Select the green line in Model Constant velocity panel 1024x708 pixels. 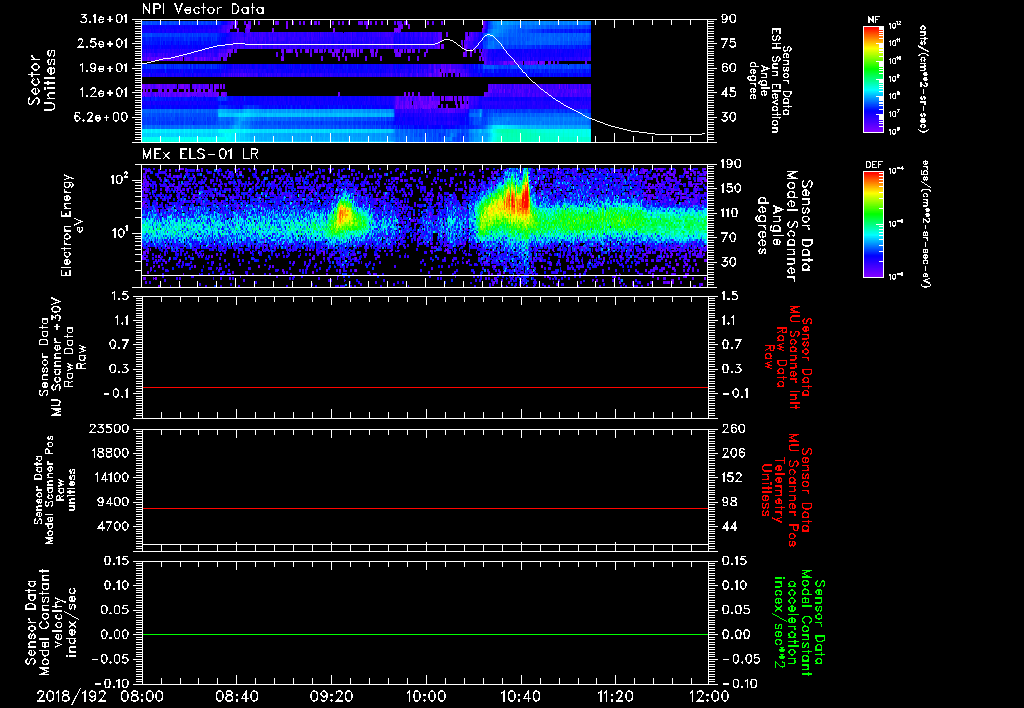point(424,634)
